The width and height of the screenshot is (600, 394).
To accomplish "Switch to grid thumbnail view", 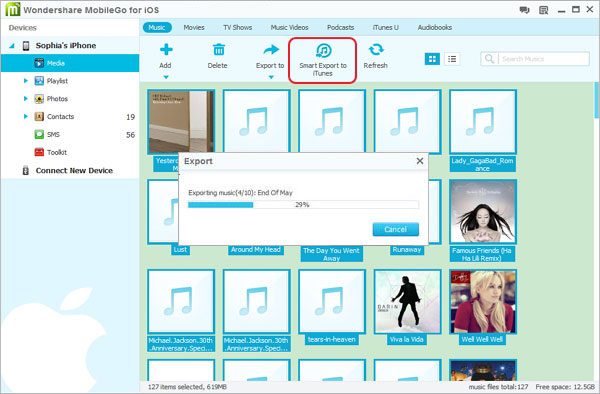I will pos(432,59).
